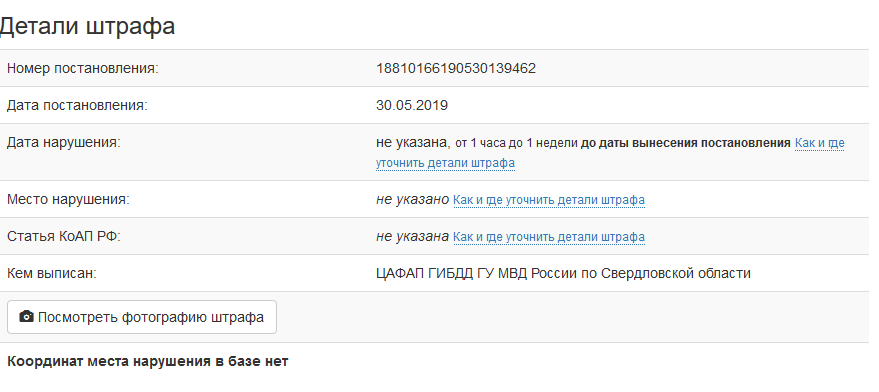
Task: Click the 'Детали штрафа' heading
Action: 87,26
